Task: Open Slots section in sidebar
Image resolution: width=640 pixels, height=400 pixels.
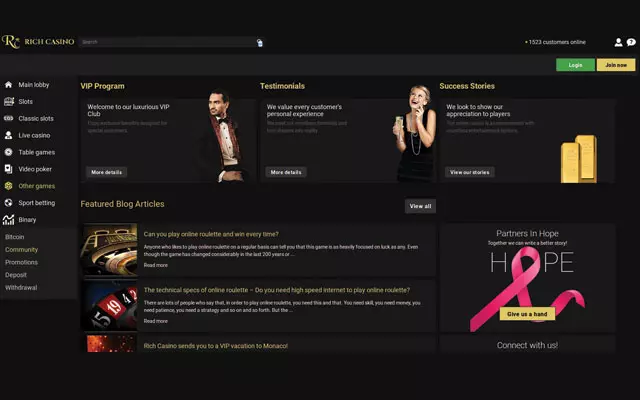Action: point(25,102)
